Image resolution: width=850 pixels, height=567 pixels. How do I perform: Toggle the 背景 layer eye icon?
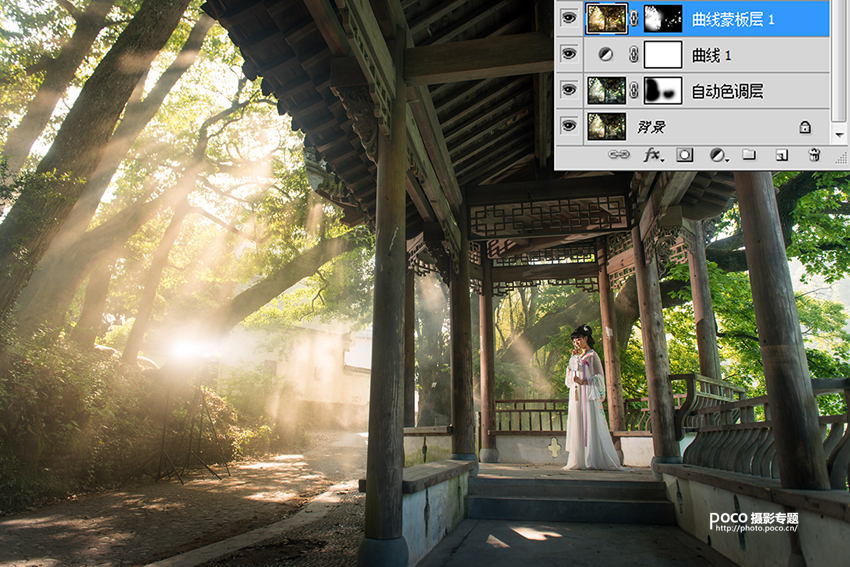pyautogui.click(x=569, y=127)
